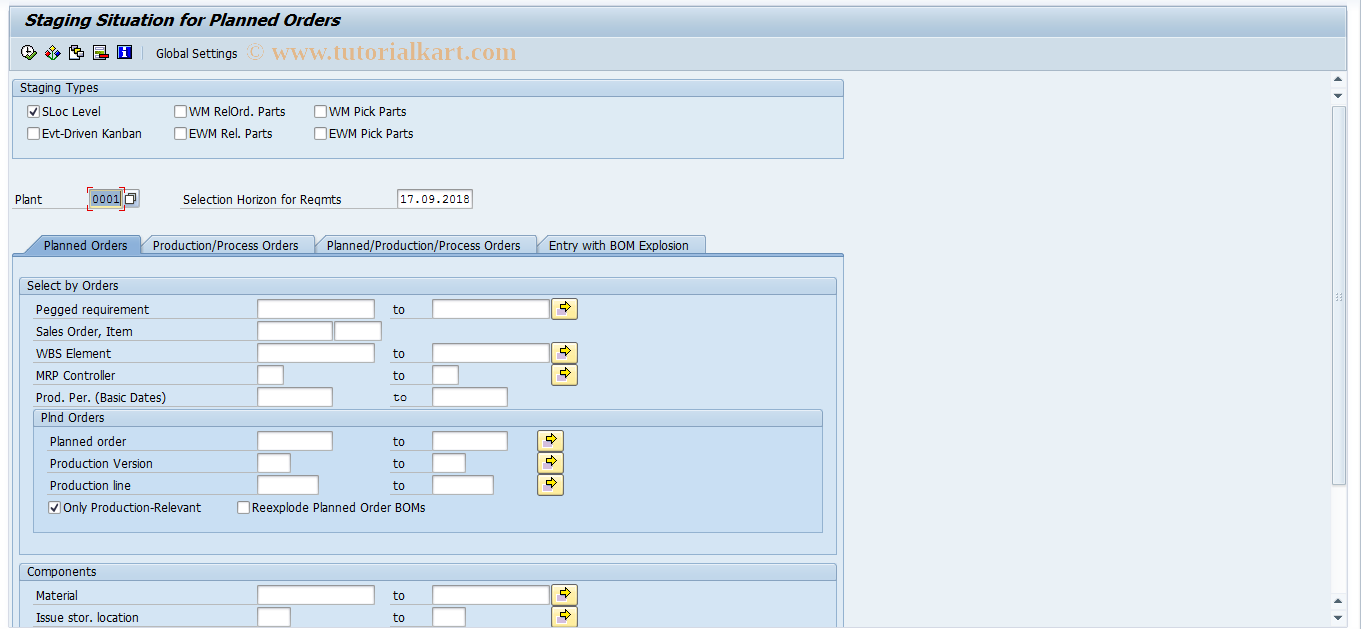
Task: Click MRP Controller to field
Action: point(445,375)
